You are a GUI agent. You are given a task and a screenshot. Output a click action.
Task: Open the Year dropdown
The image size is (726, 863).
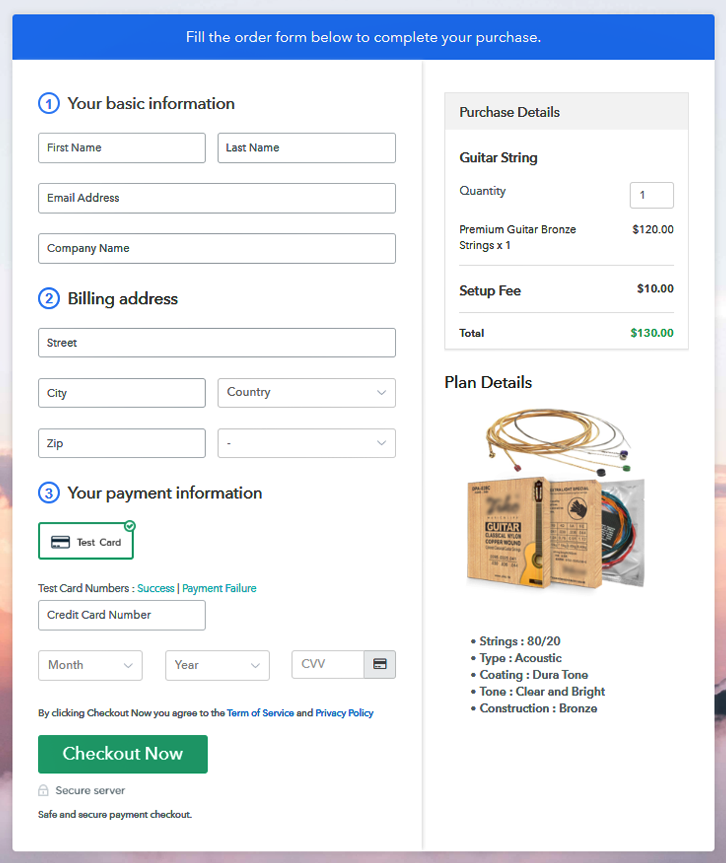coord(217,665)
